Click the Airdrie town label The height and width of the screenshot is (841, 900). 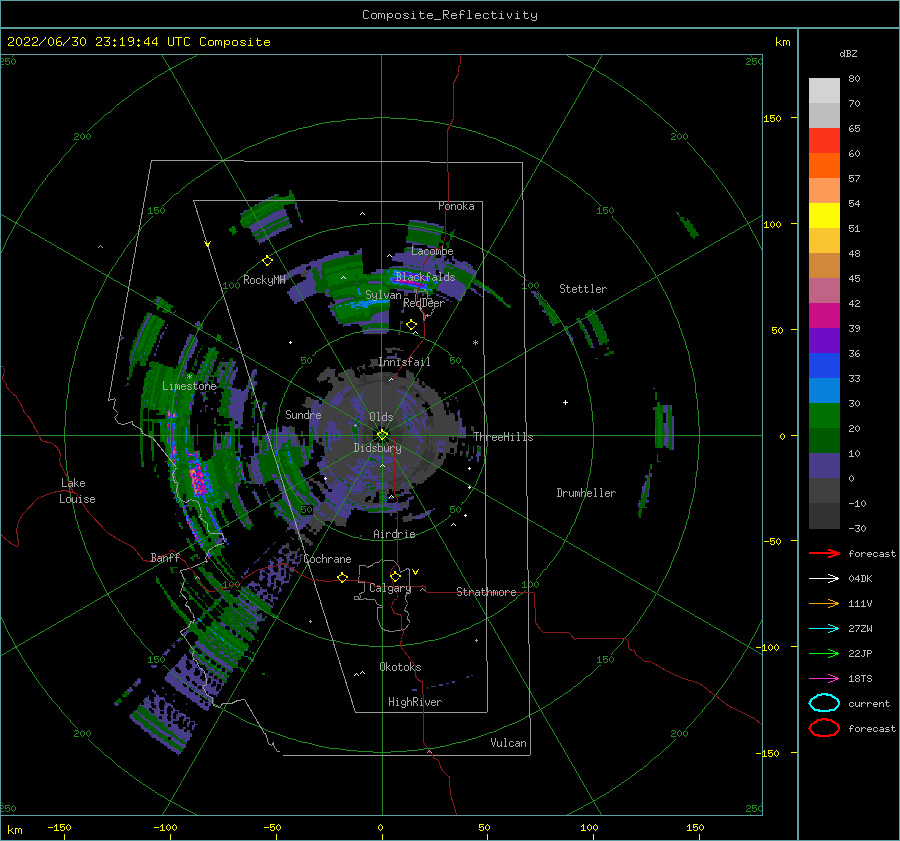coord(394,534)
